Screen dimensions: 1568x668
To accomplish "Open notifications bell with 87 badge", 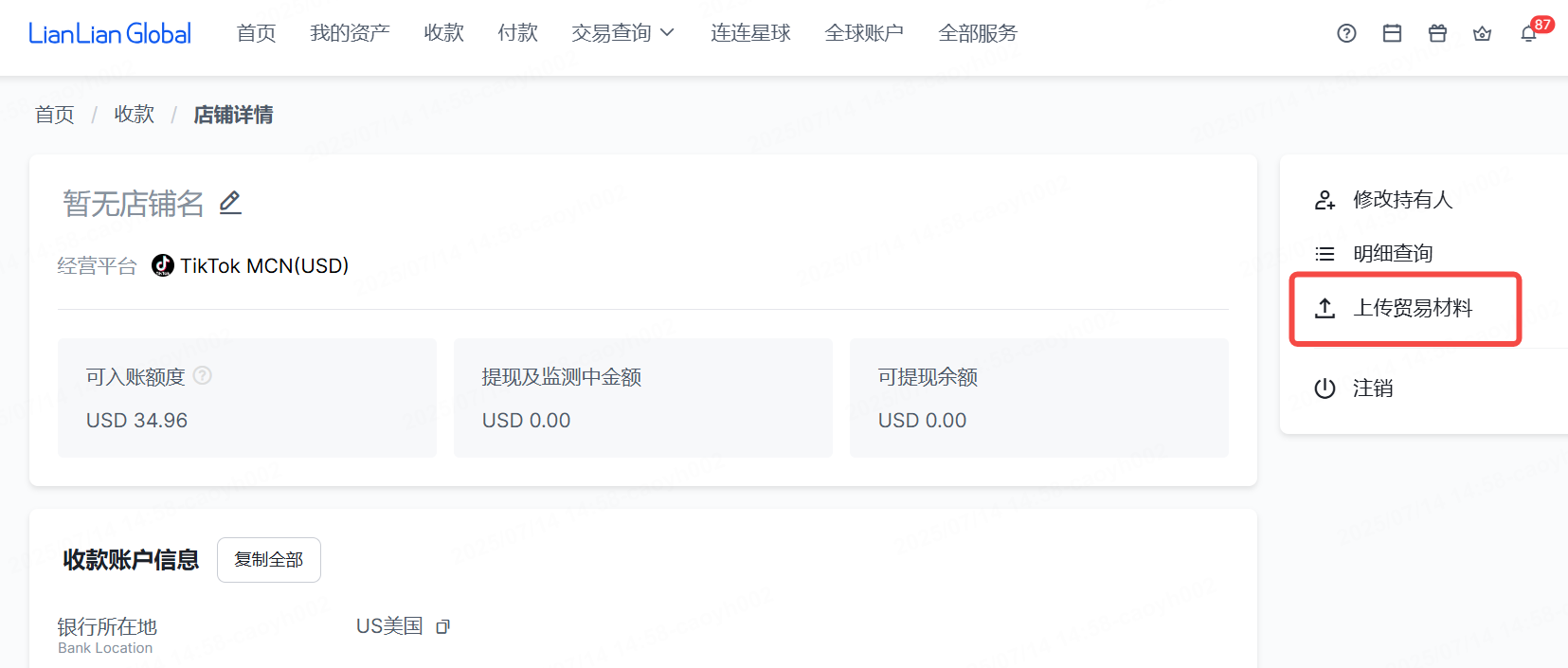I will click(x=1528, y=34).
